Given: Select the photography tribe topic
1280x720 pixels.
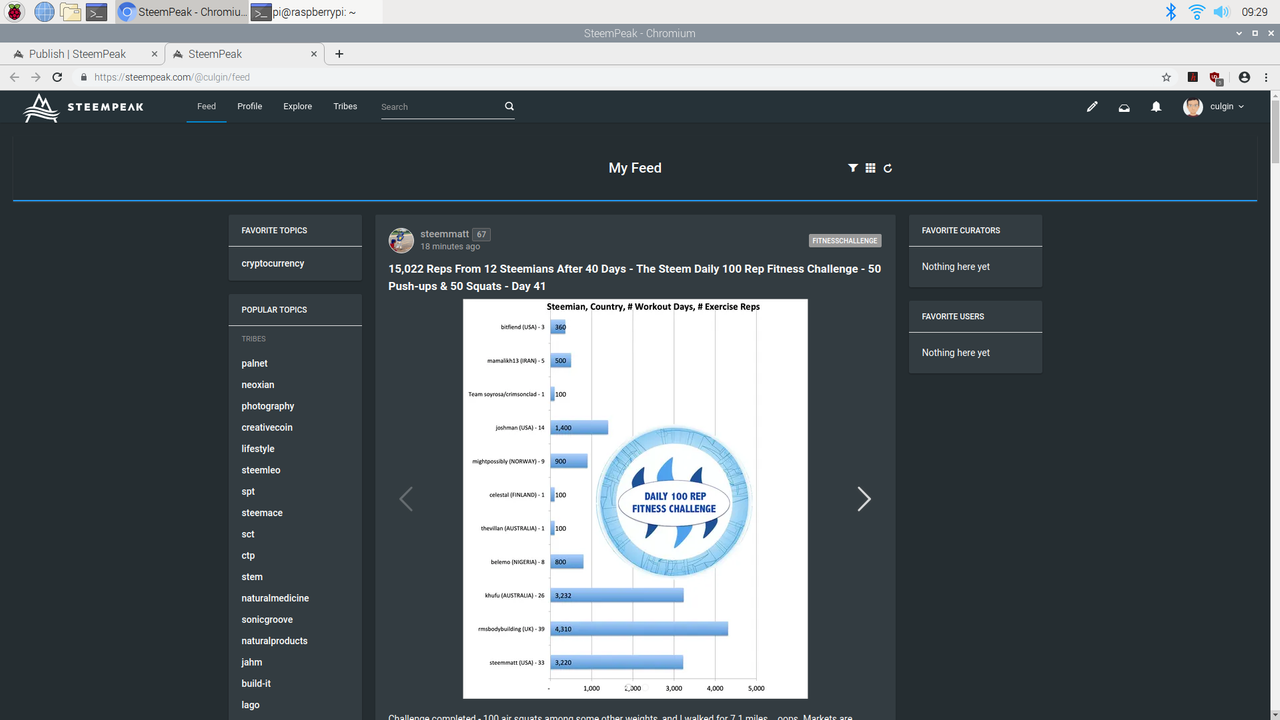Looking at the screenshot, I should (268, 406).
